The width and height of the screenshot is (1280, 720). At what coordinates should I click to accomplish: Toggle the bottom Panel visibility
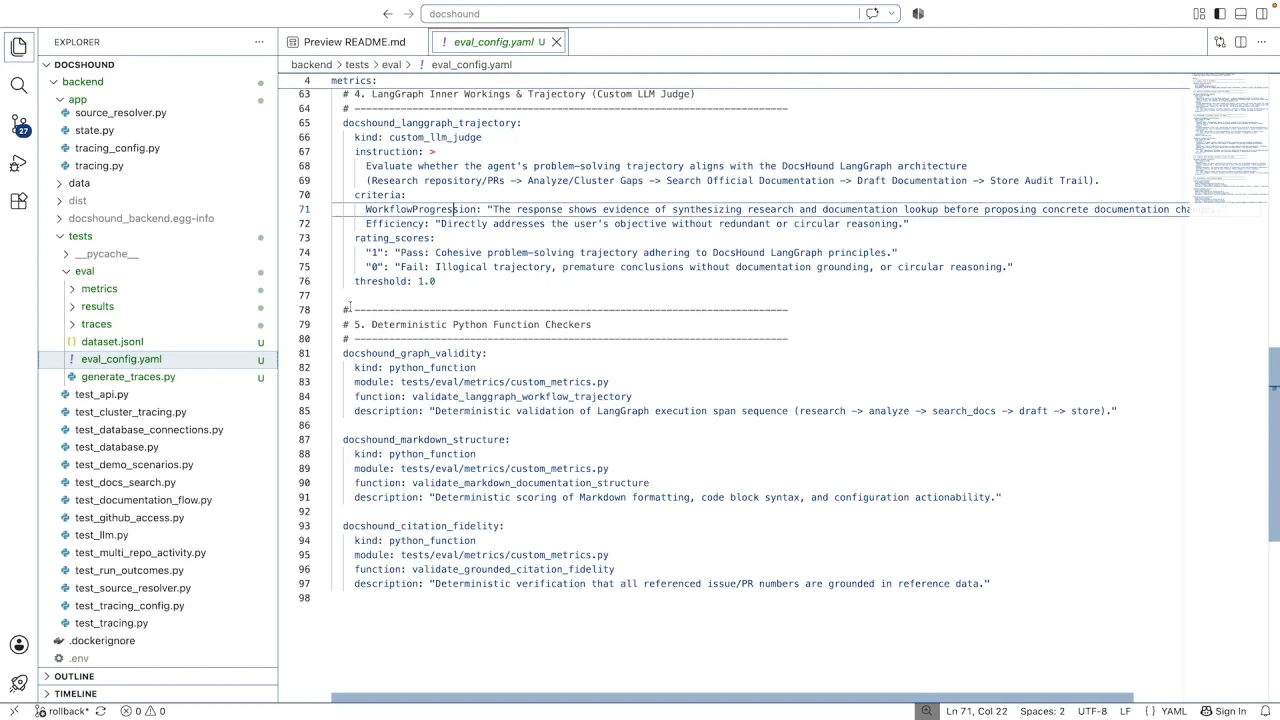(1241, 14)
